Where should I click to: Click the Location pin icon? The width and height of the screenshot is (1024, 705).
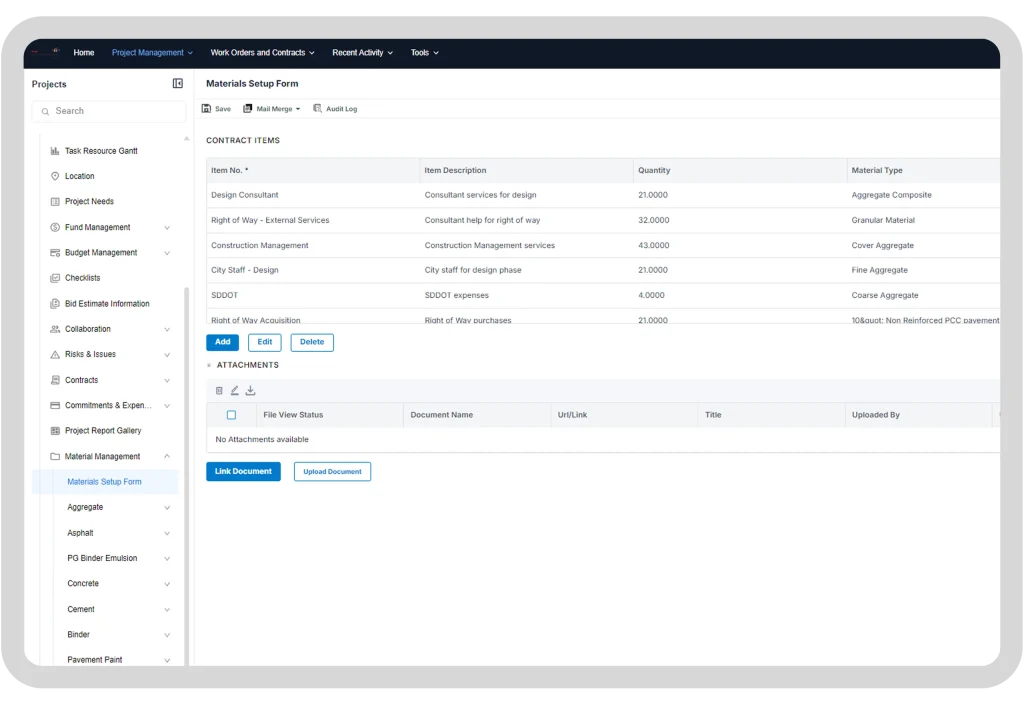point(55,176)
